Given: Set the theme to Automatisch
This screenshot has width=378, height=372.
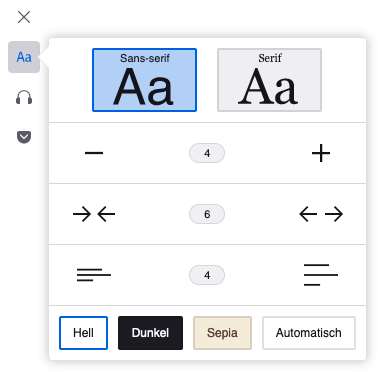Looking at the screenshot, I should [309, 333].
